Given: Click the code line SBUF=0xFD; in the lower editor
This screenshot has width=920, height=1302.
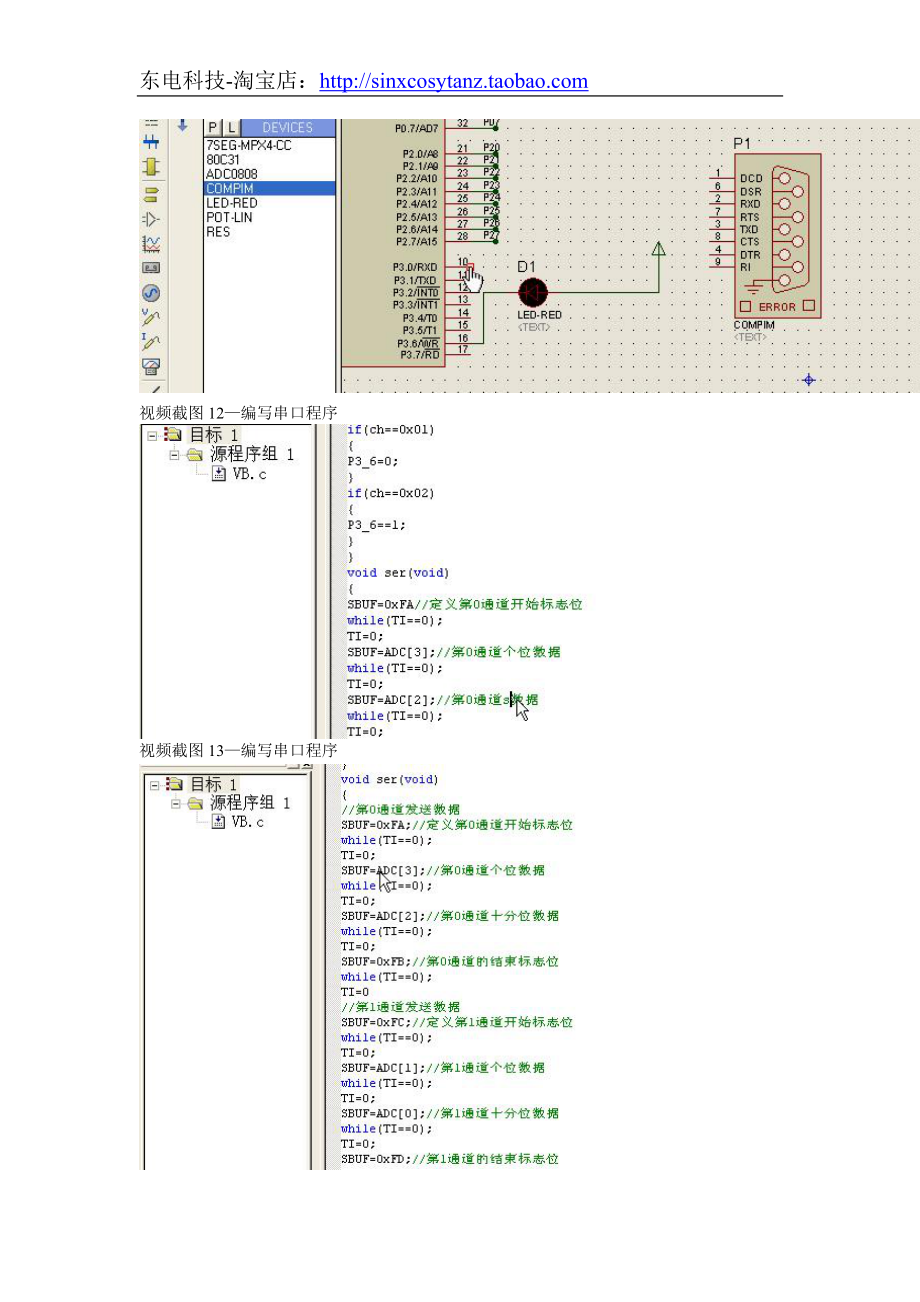Looking at the screenshot, I should (450, 1160).
